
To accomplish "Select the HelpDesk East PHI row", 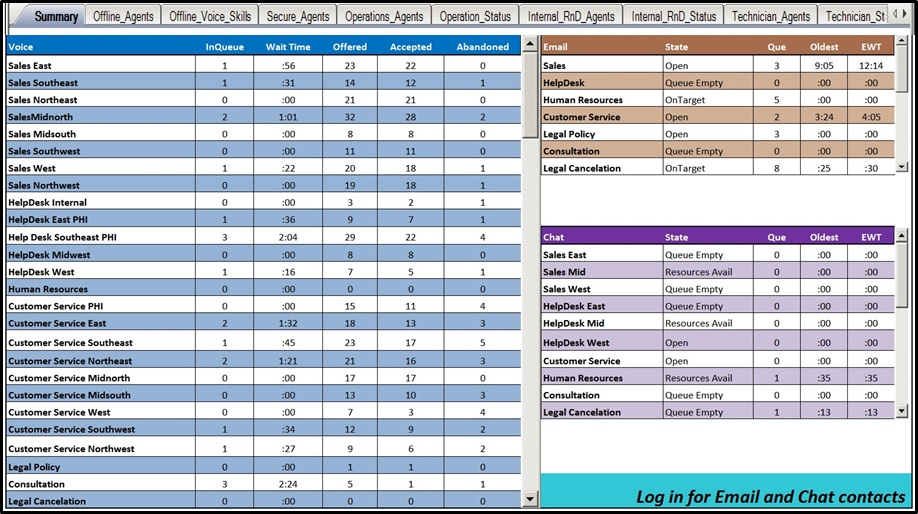I will click(263, 220).
